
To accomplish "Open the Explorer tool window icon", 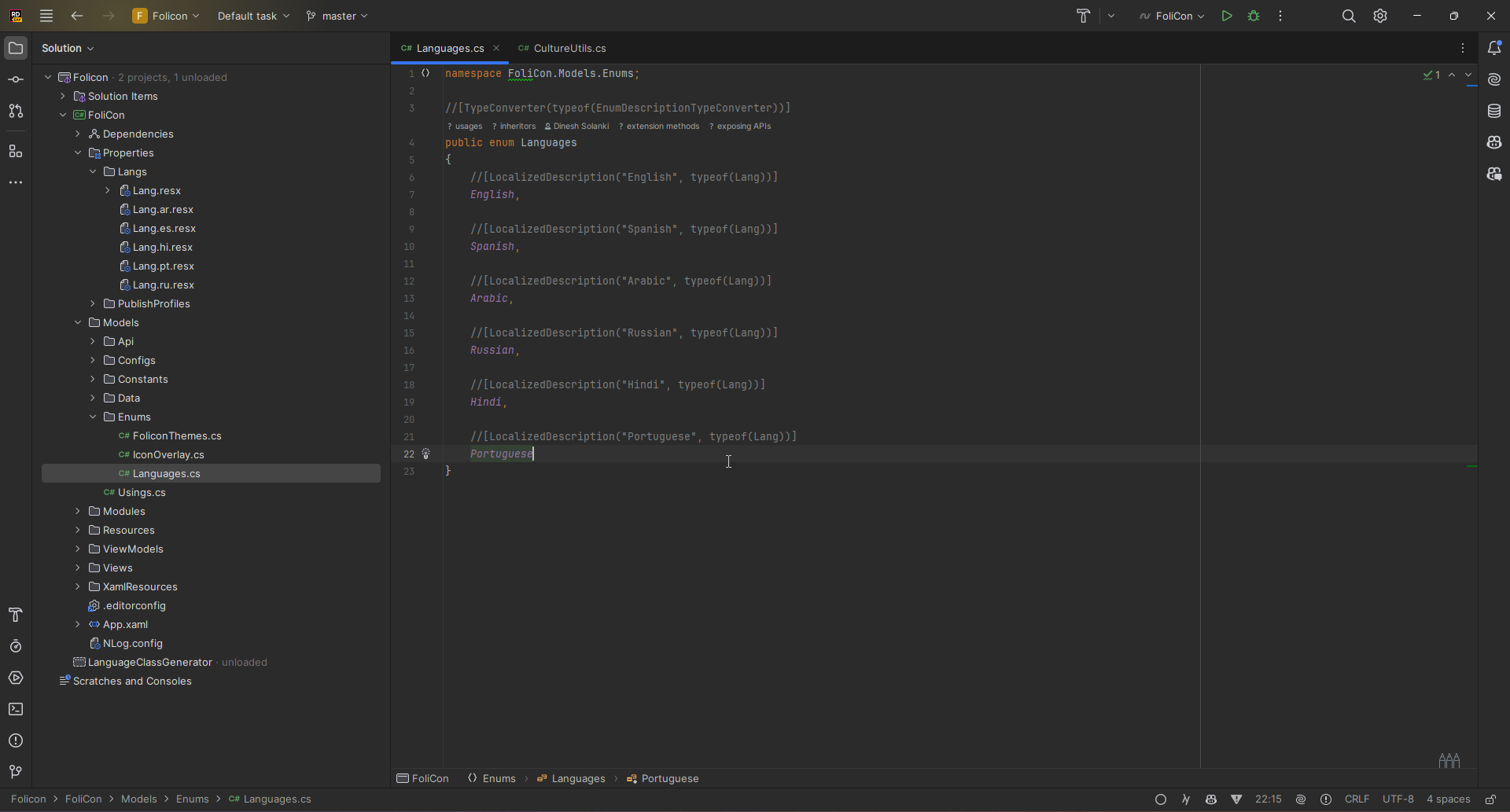I will pos(16,49).
